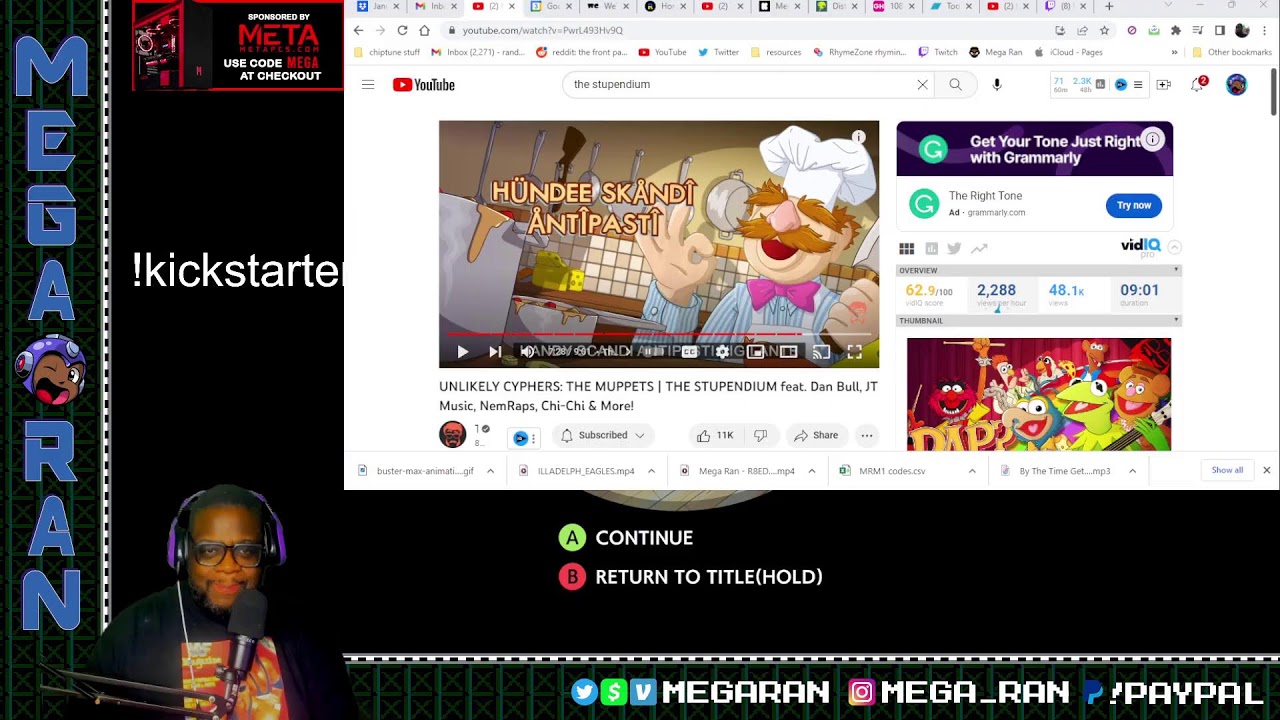Open the 'resources' bookmarks folder

776,52
